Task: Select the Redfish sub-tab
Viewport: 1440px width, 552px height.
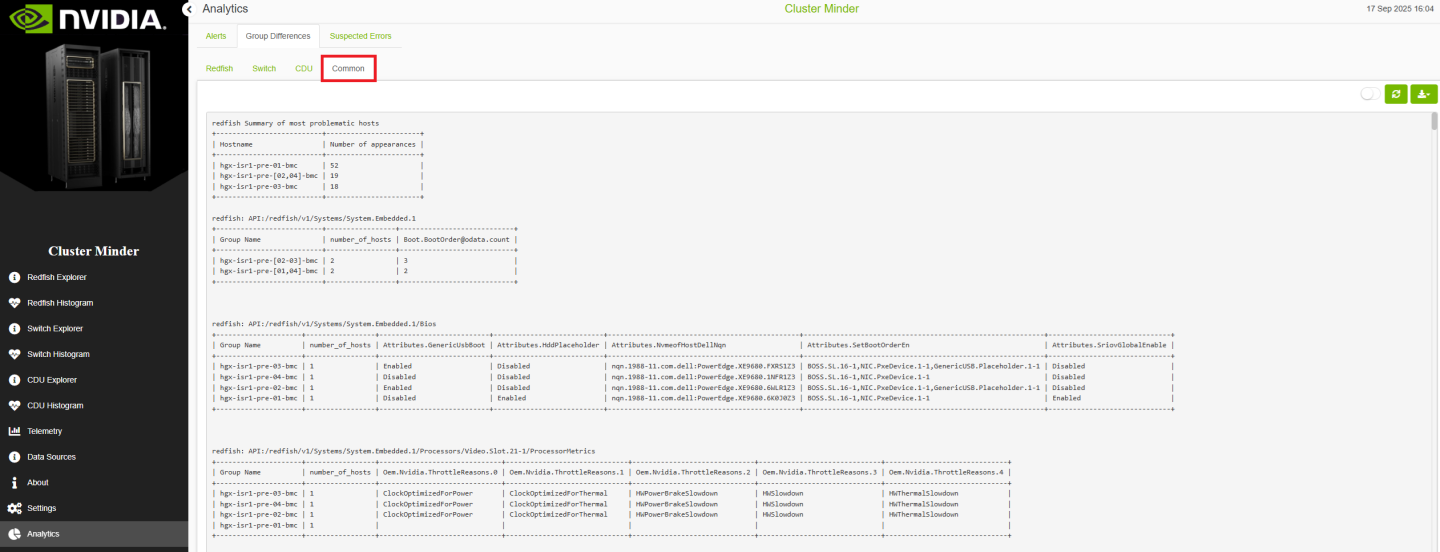Action: pos(219,69)
